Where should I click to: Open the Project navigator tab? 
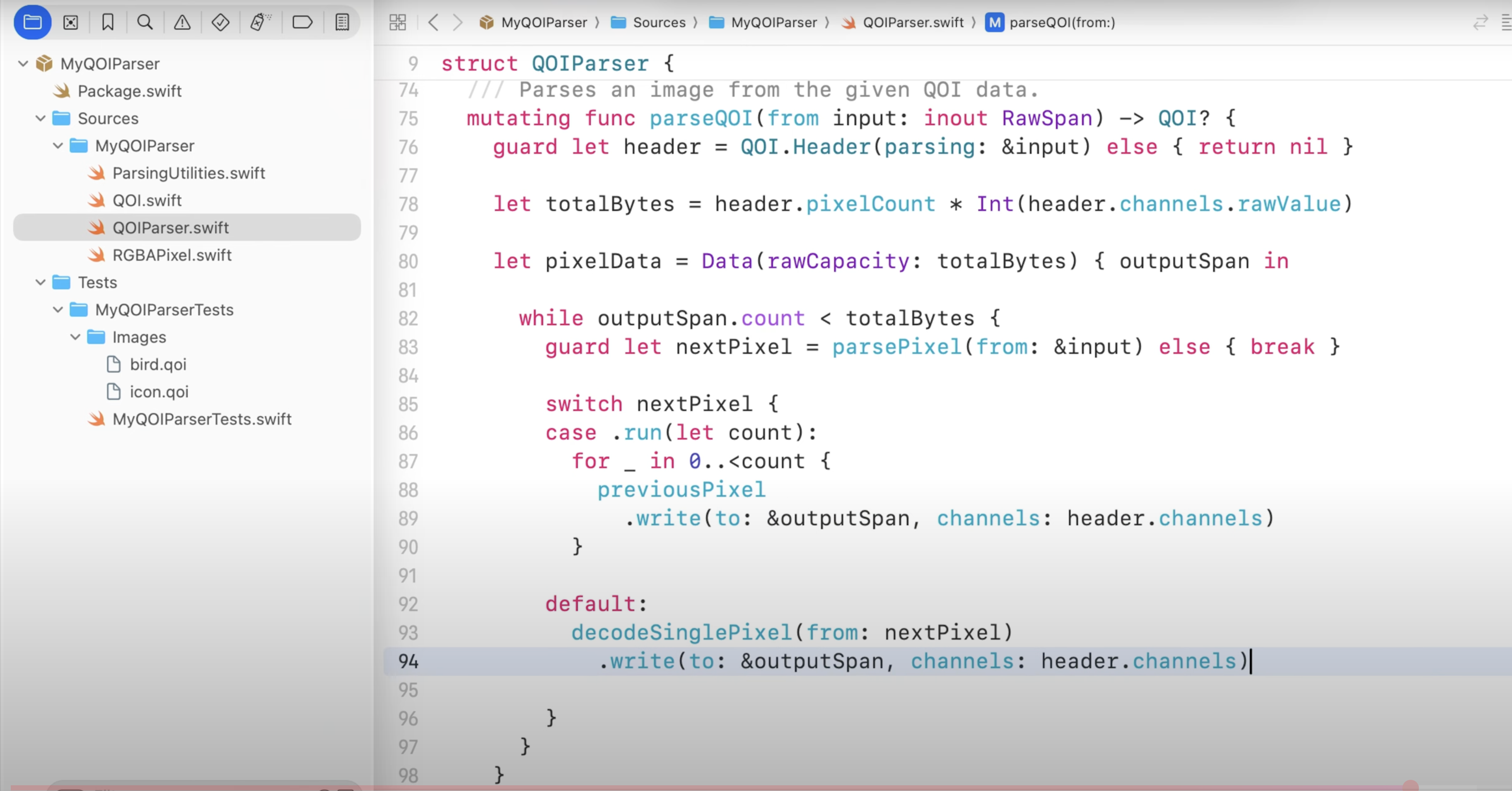tap(32, 22)
